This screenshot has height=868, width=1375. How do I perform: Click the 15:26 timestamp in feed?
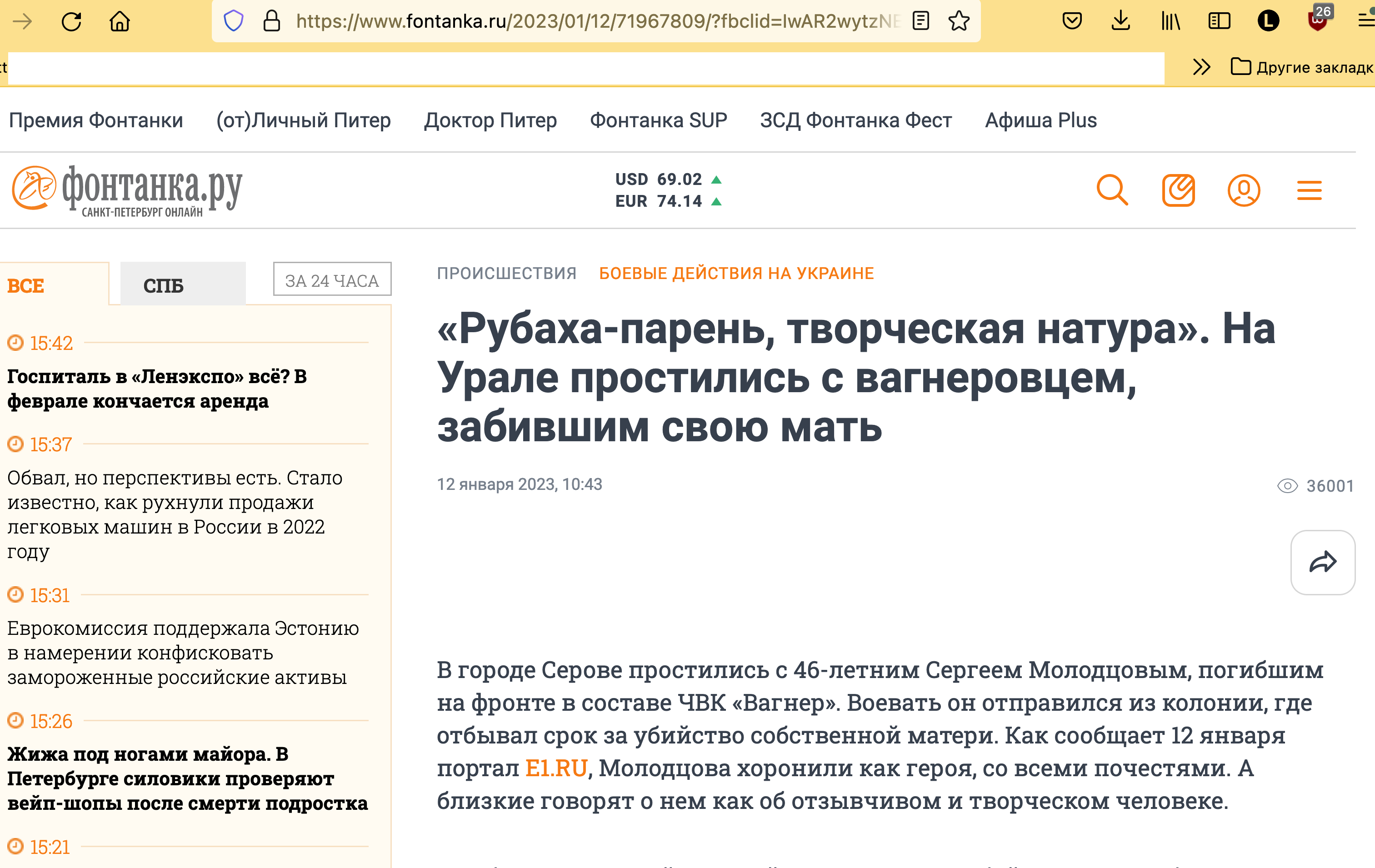(51, 721)
